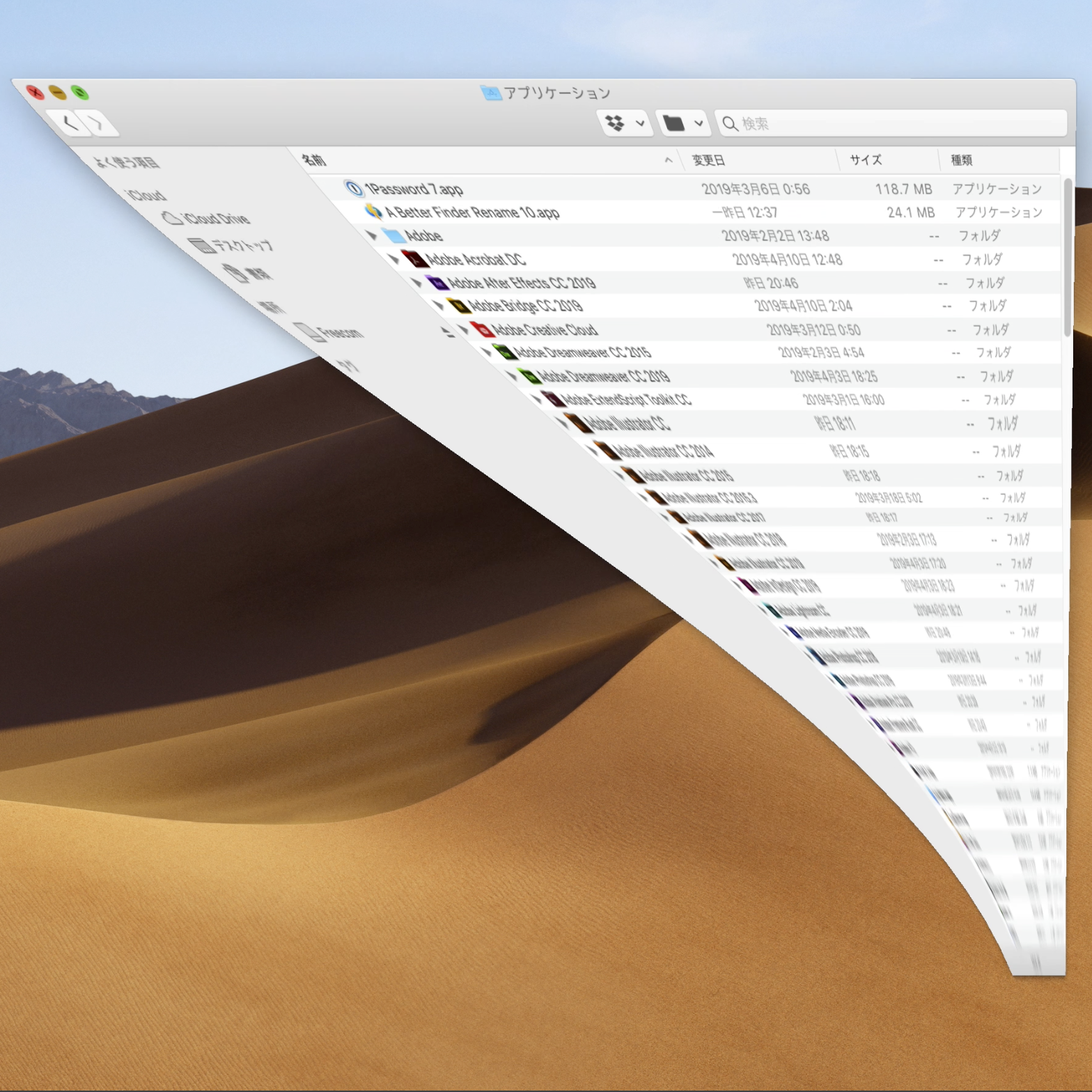The height and width of the screenshot is (1092, 1092).
Task: Open iCloud Drive in the sidebar
Action: click(x=214, y=219)
